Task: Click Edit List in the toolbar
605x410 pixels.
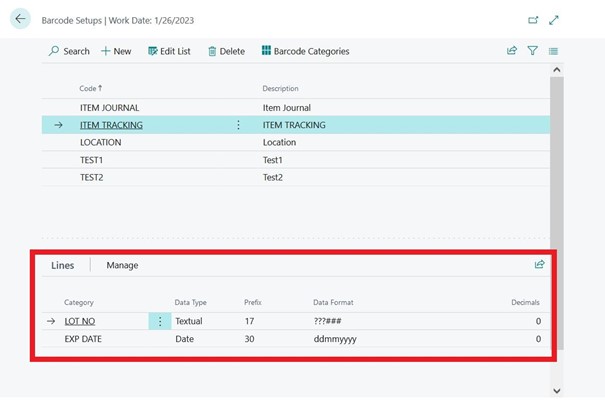Action: [x=170, y=51]
